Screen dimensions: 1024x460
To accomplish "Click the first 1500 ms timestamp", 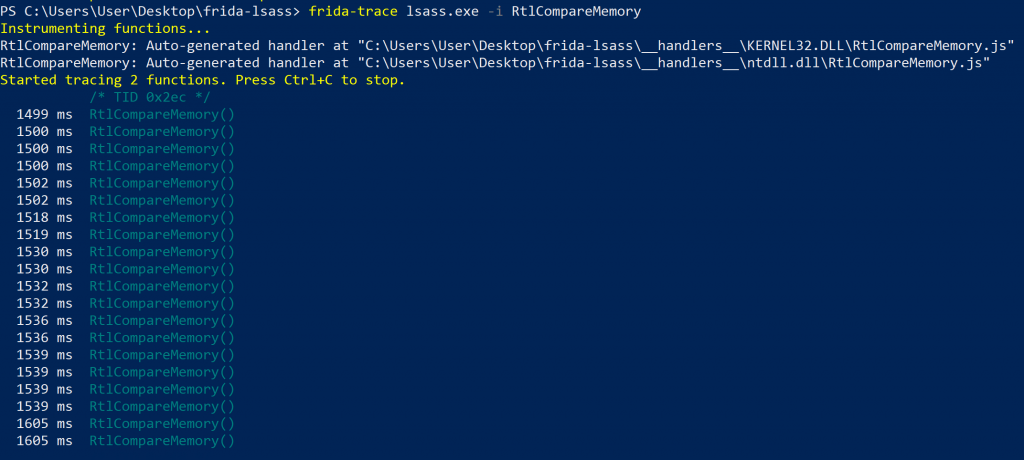I will (44, 131).
